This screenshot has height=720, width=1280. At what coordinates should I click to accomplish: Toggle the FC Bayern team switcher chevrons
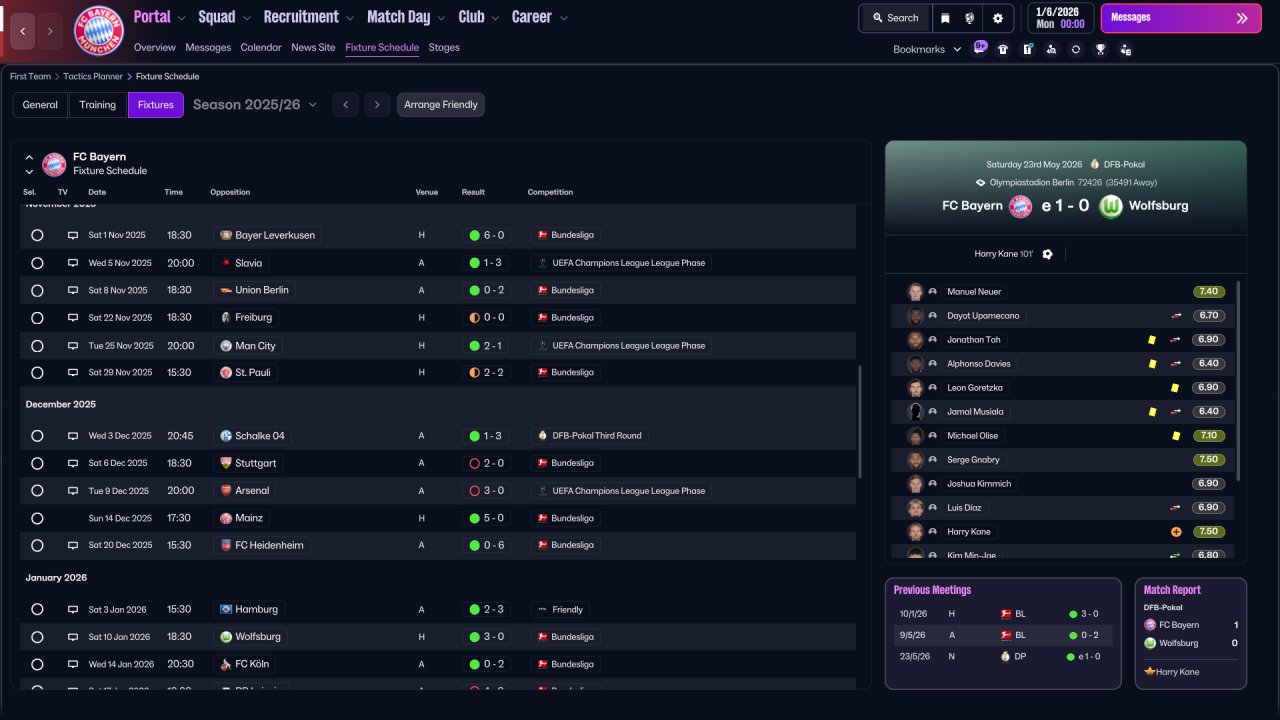click(29, 164)
